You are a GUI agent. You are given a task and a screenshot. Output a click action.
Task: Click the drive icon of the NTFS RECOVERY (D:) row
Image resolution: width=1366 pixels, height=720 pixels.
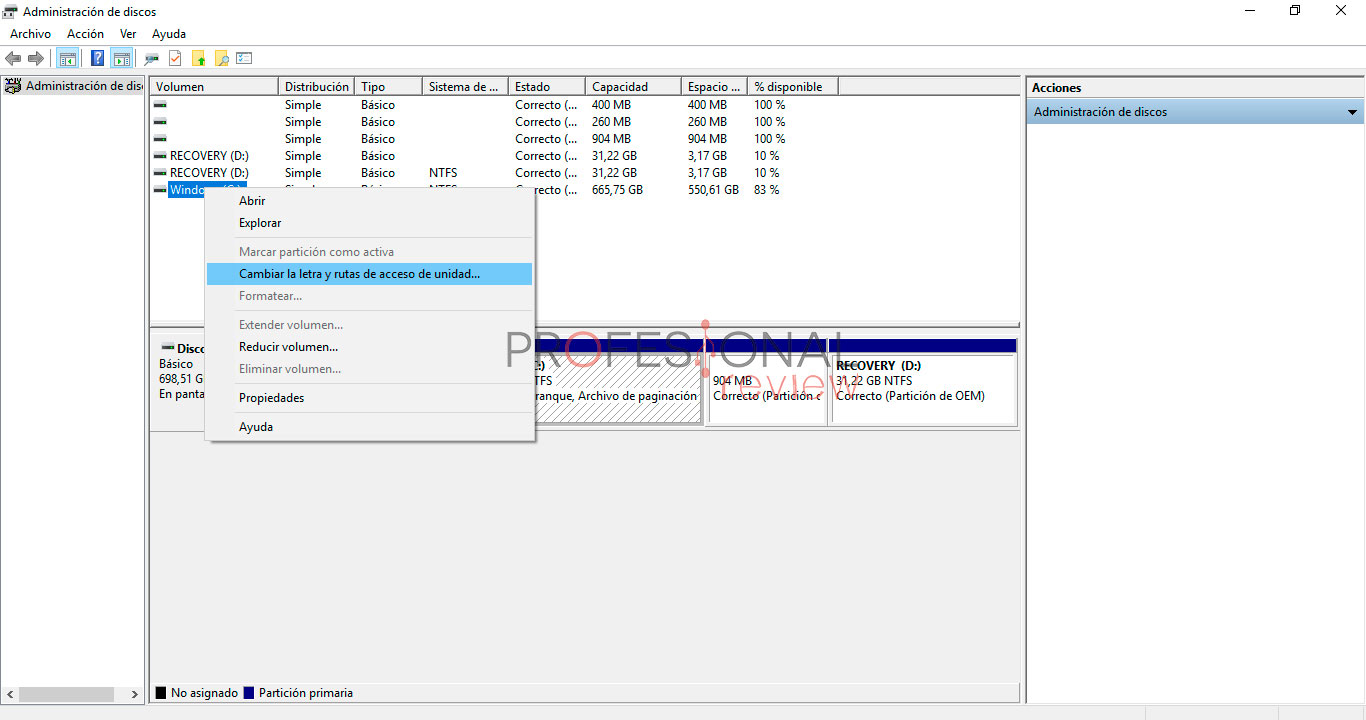160,173
